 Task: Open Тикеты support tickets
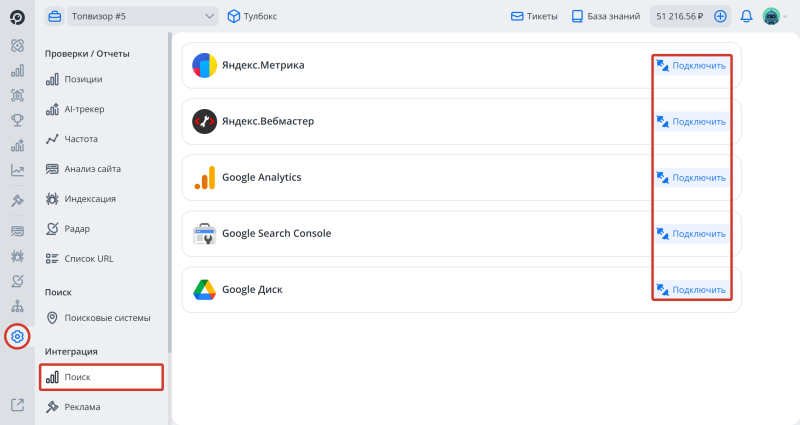[x=534, y=16]
